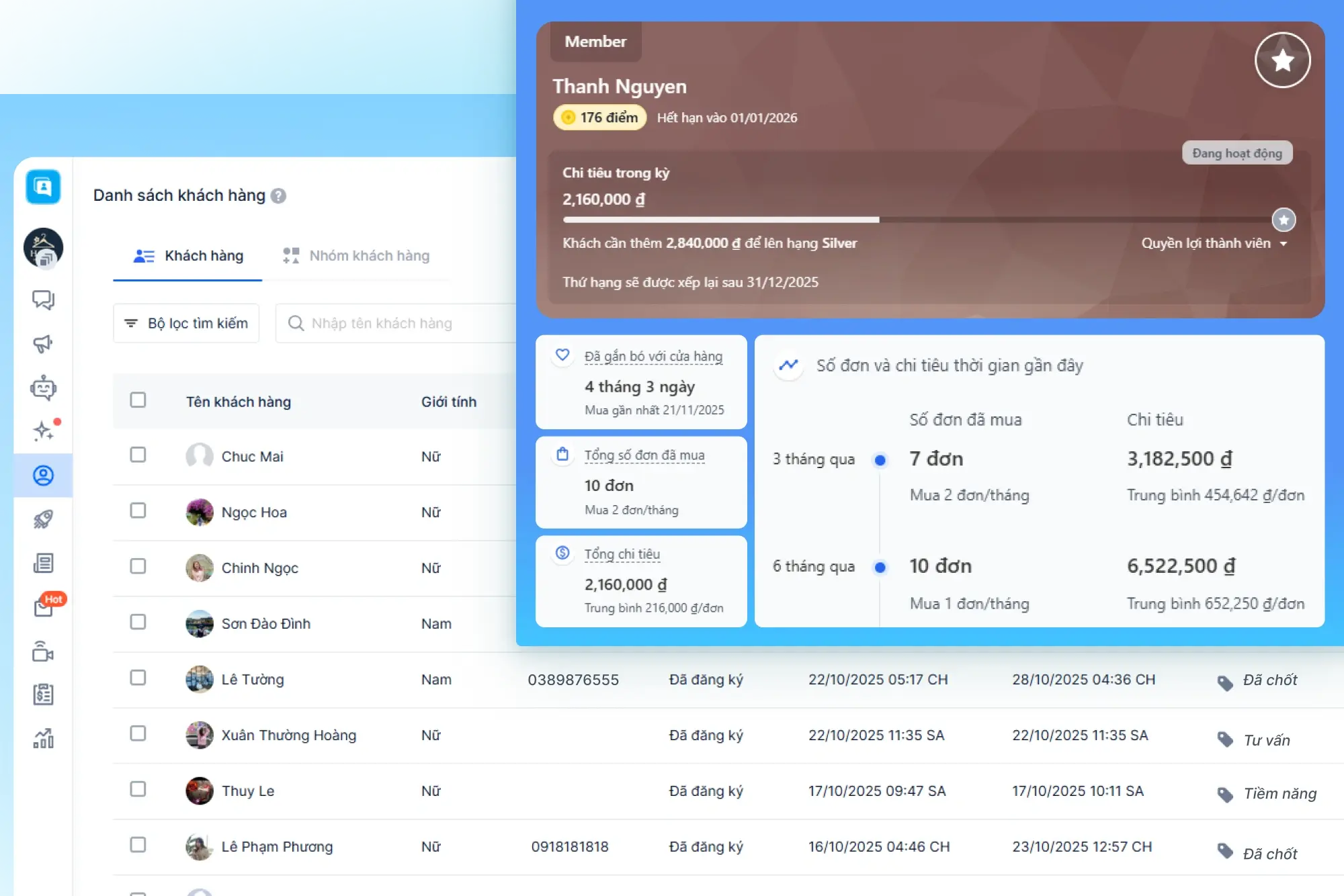The width and height of the screenshot is (1344, 896).
Task: Toggle the select-all header checkbox
Action: (x=138, y=400)
